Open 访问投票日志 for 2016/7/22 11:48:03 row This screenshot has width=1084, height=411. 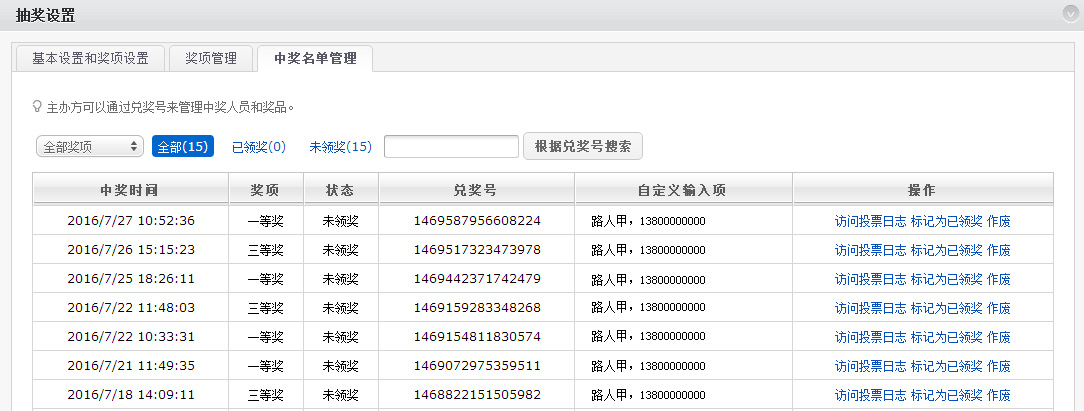(870, 308)
